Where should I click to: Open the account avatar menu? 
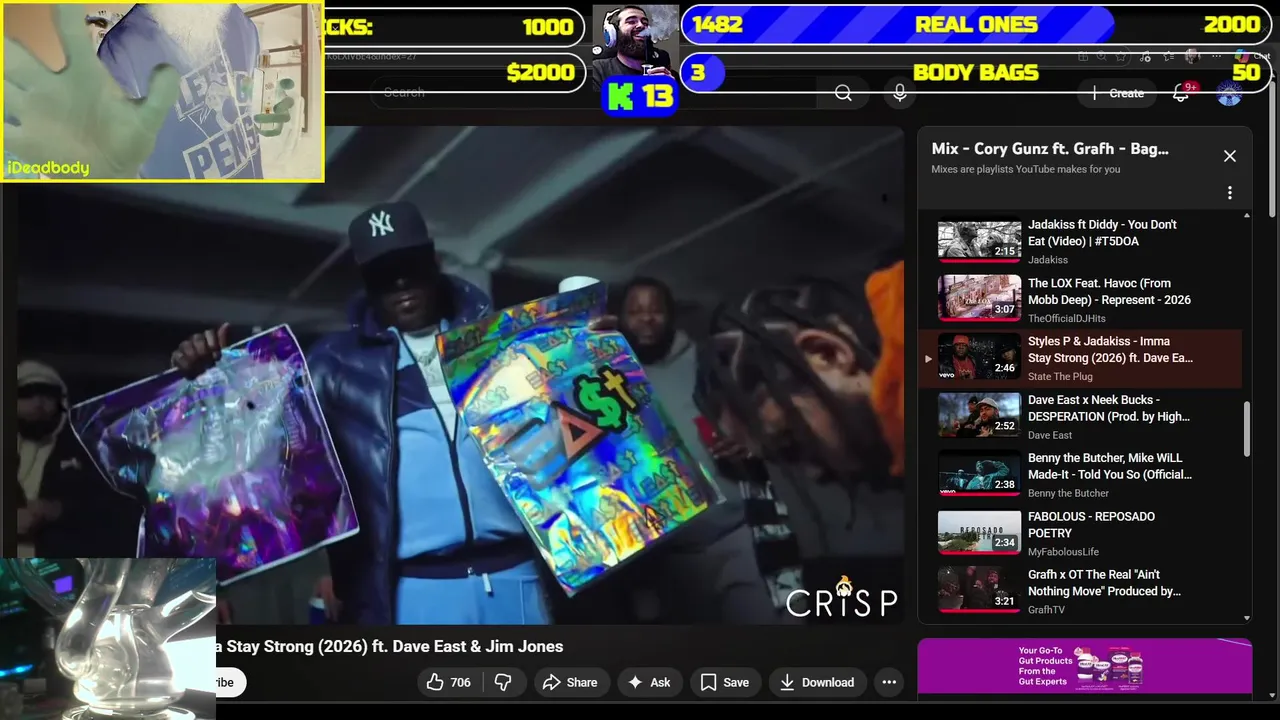coord(1229,93)
